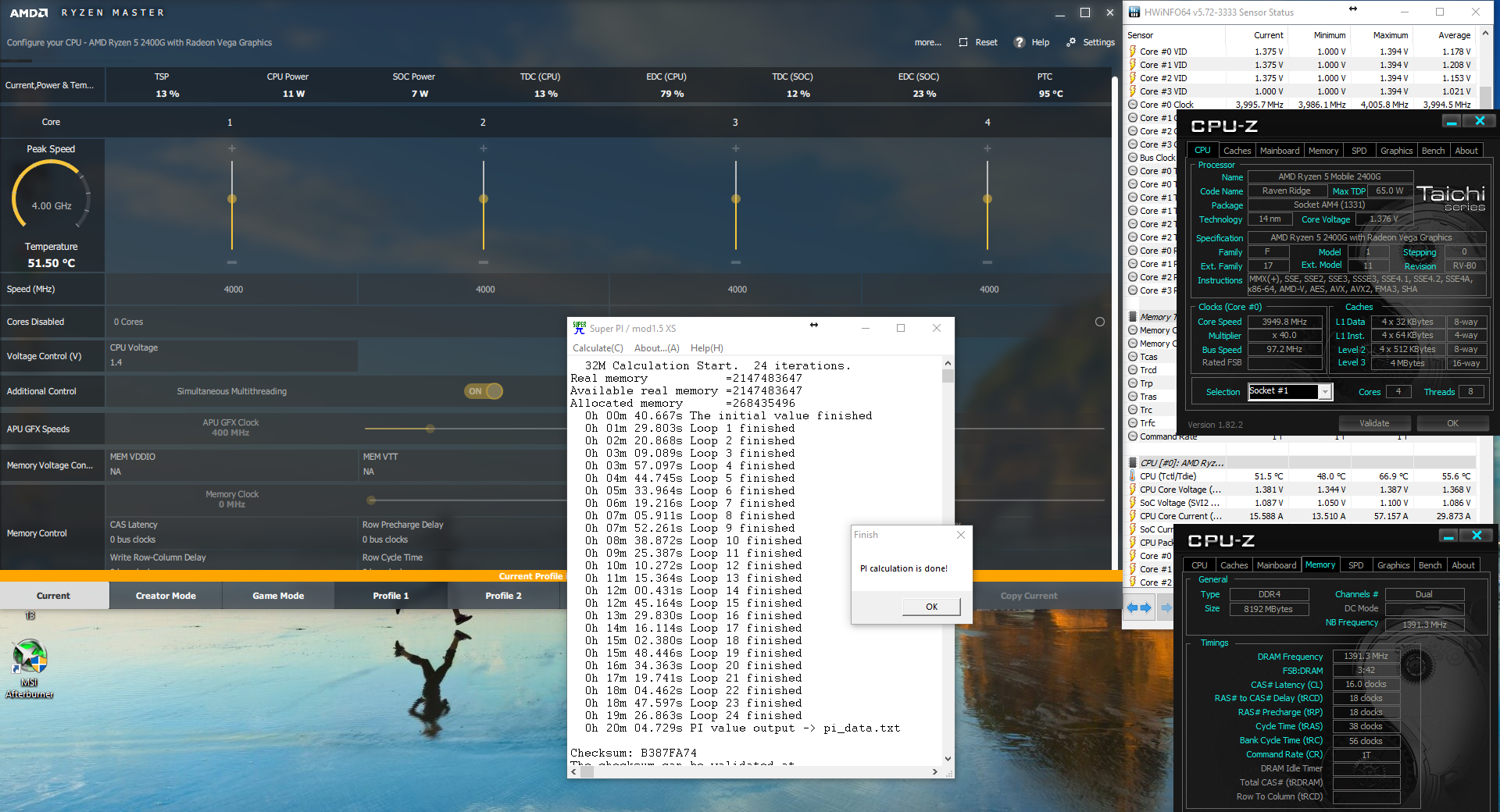Click the Current profile tab

tap(53, 596)
